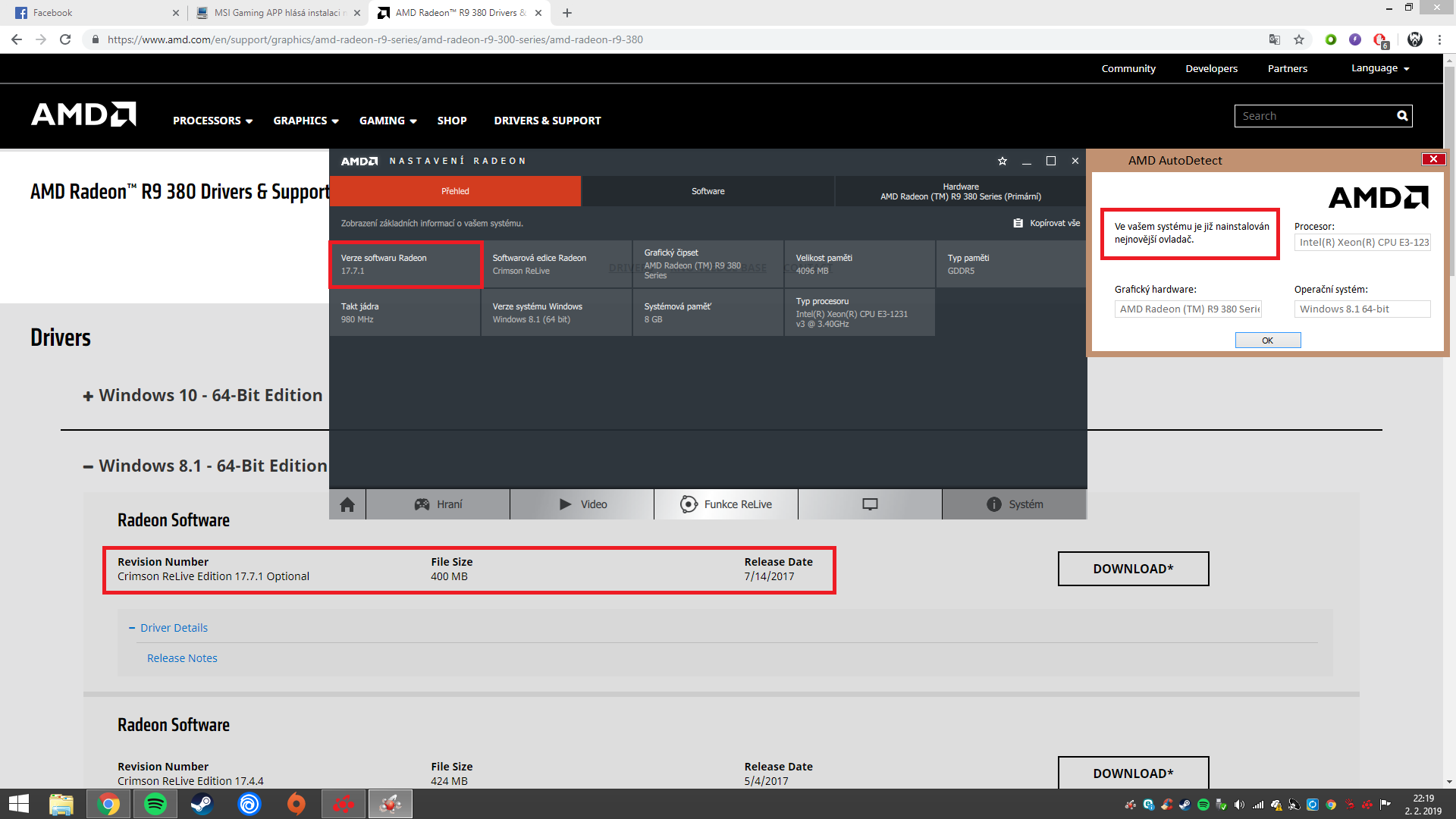This screenshot has height=819, width=1456.
Task: Select Verze softwaru Radeon 17.7.1 tile
Action: point(405,264)
